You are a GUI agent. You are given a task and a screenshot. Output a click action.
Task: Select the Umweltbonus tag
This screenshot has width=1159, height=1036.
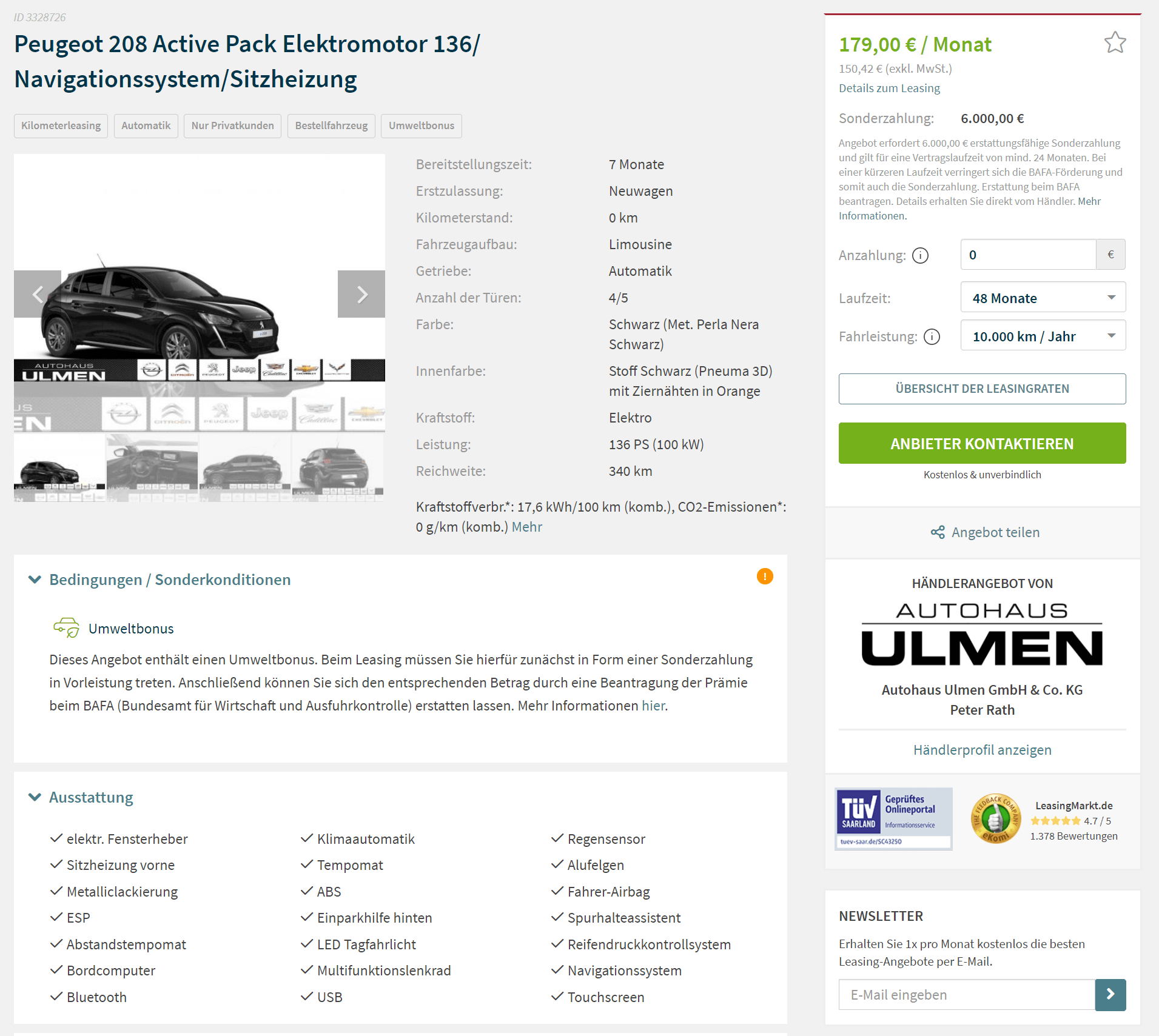tap(422, 125)
